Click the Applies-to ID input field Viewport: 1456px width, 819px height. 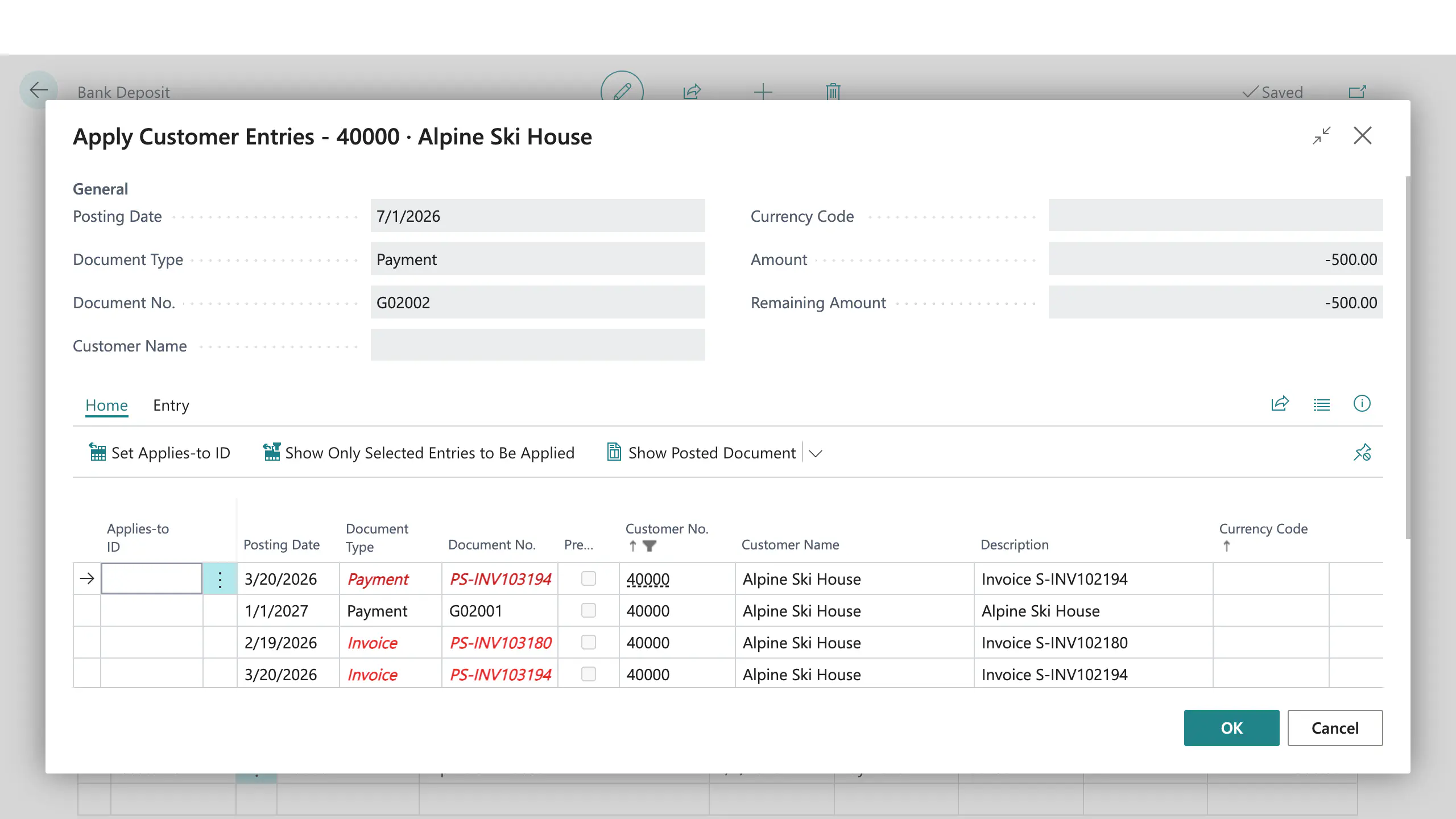click(x=152, y=578)
